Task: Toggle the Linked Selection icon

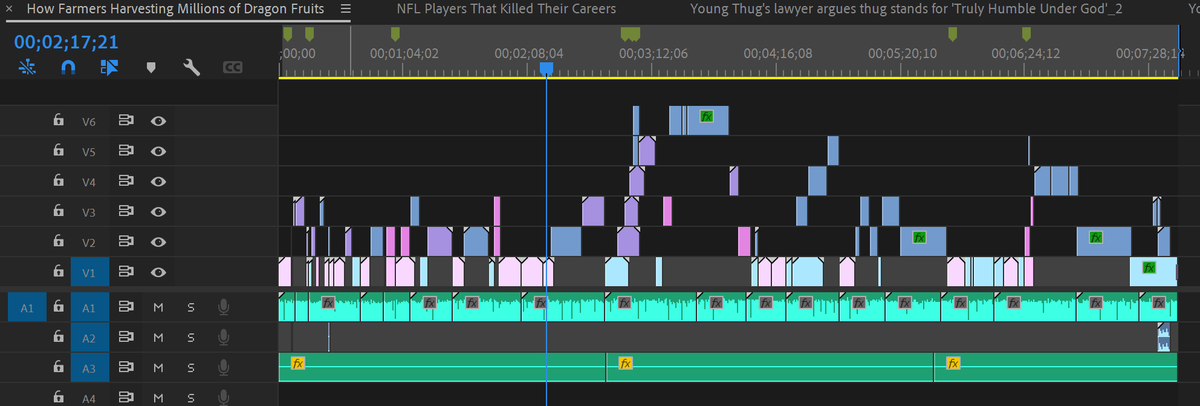Action: tap(109, 68)
